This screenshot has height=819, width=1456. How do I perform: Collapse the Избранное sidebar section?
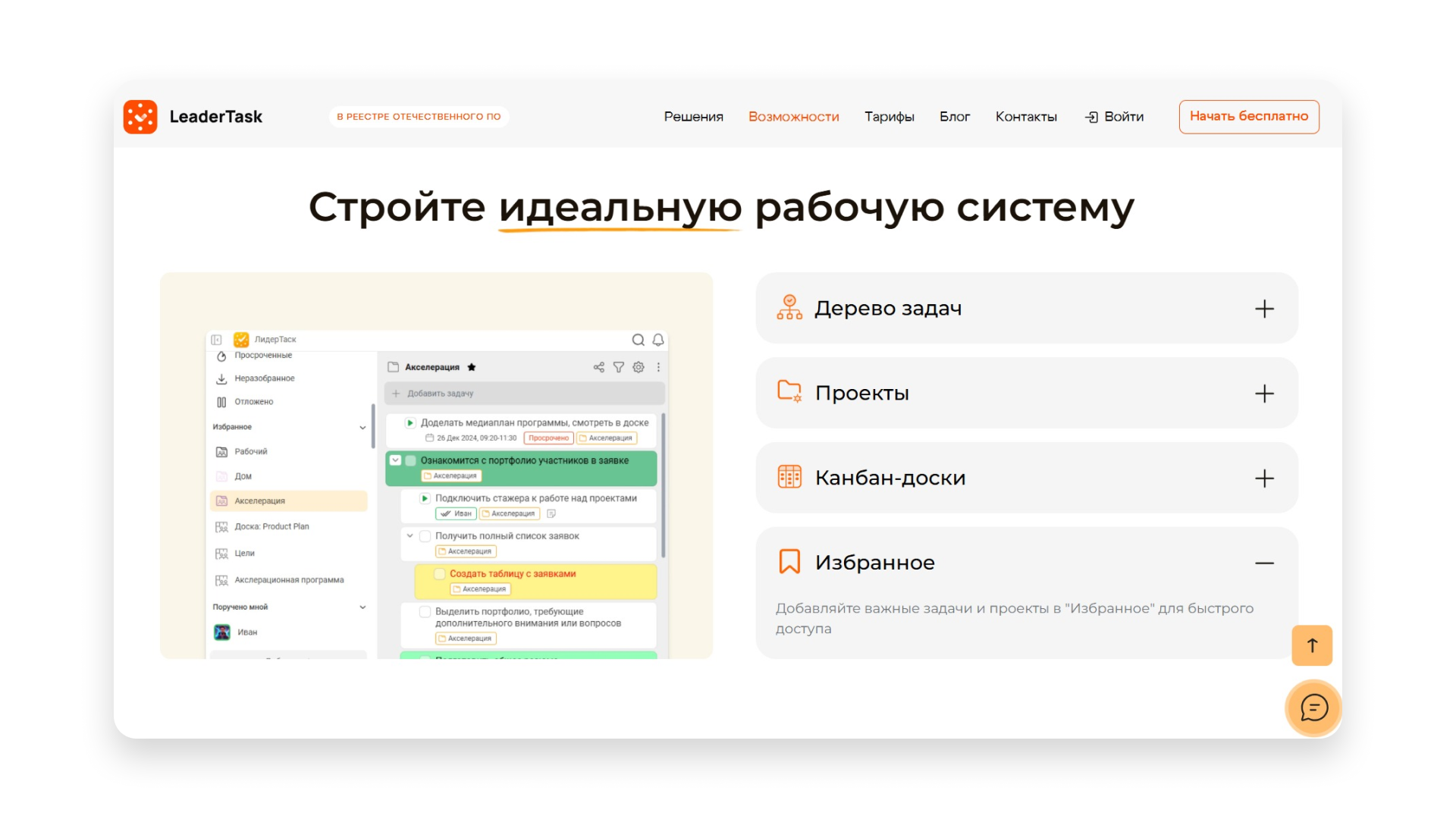(x=362, y=426)
